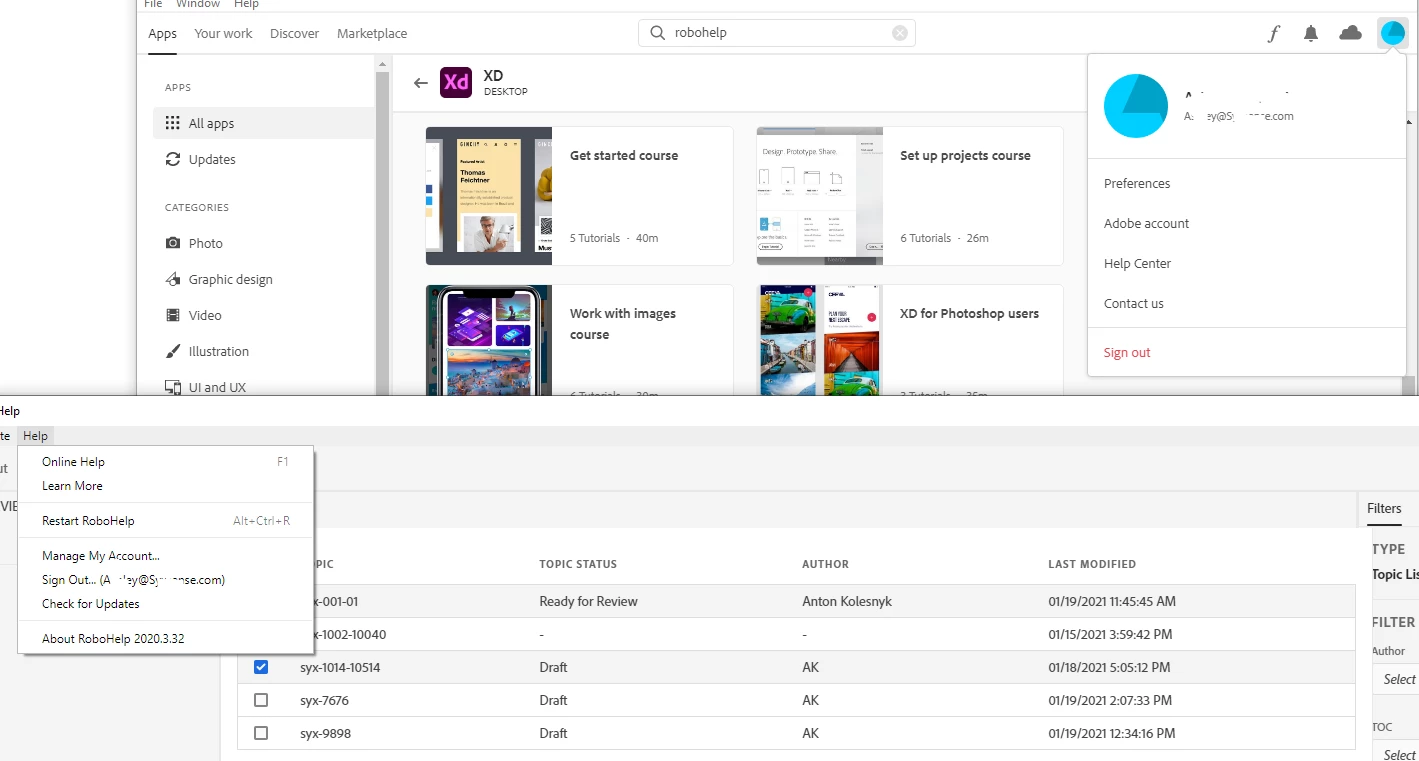Open About RoboHelp 2020.3.32
Image resolution: width=1419 pixels, height=761 pixels.
tap(166, 639)
